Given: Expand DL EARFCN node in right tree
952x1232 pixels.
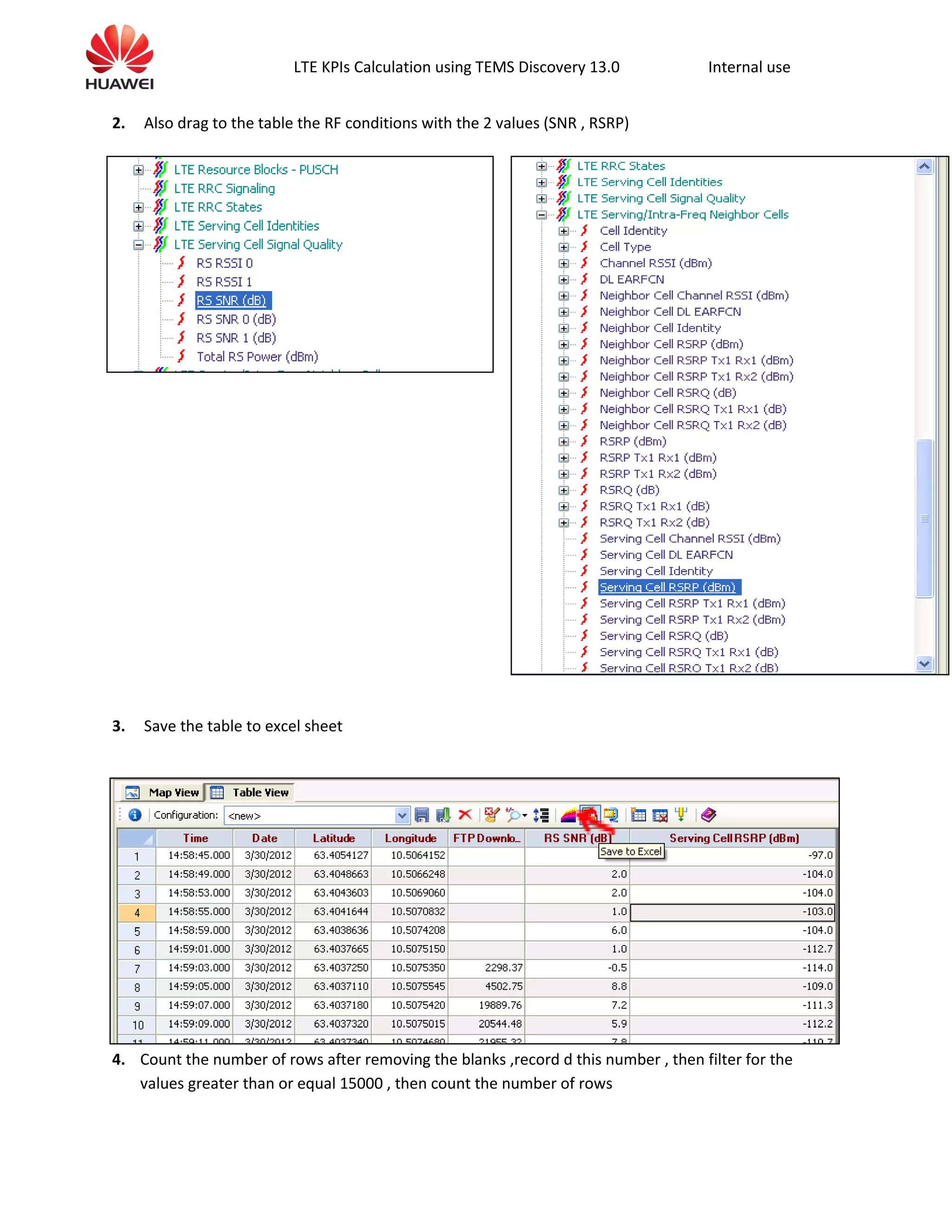Looking at the screenshot, I should pyautogui.click(x=563, y=279).
